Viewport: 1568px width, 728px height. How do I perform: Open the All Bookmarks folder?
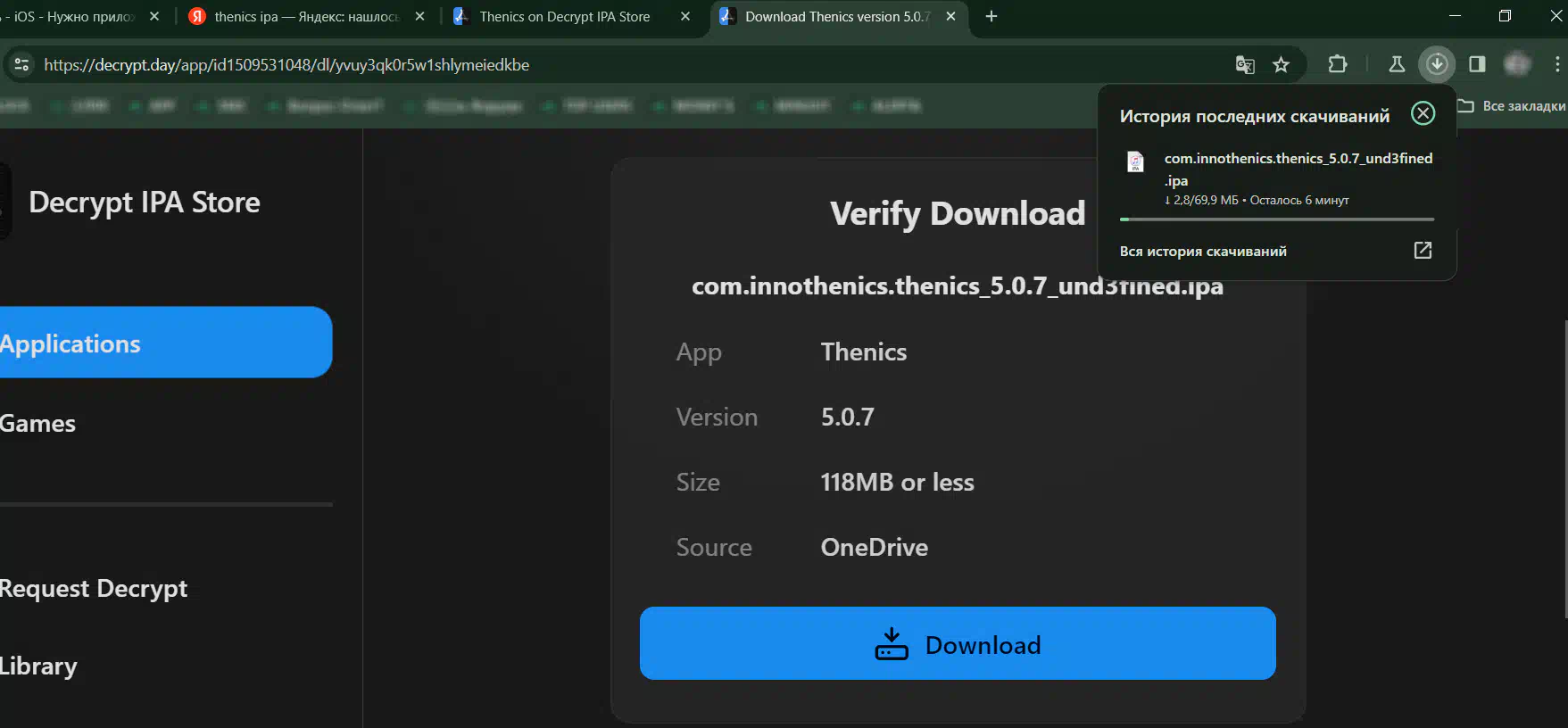pos(1511,105)
